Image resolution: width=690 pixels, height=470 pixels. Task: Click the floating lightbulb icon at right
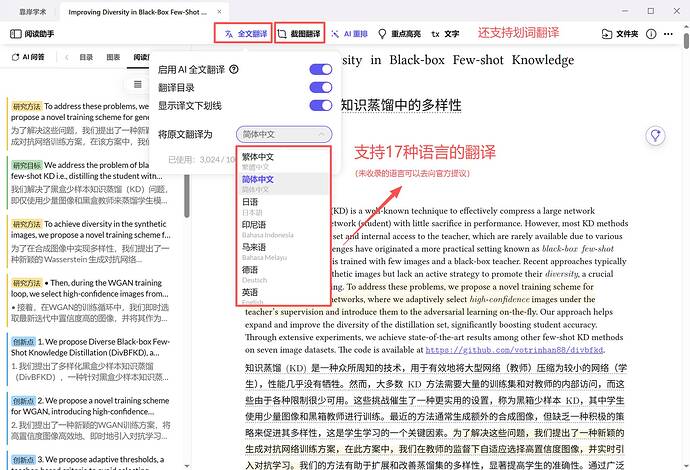pos(655,135)
